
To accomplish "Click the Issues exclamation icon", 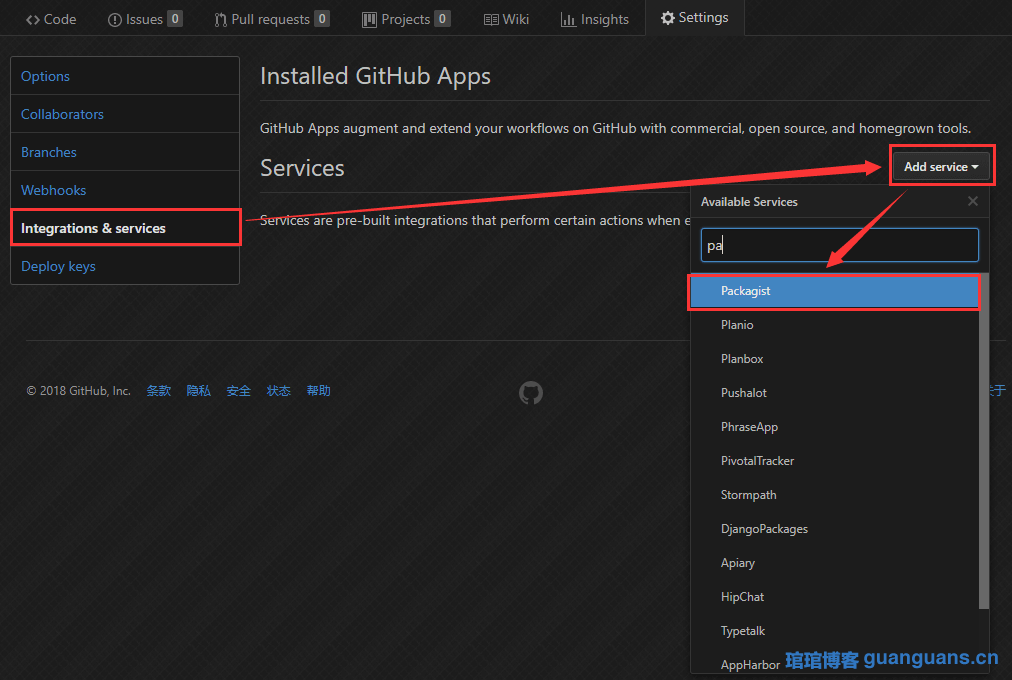I will (x=115, y=20).
